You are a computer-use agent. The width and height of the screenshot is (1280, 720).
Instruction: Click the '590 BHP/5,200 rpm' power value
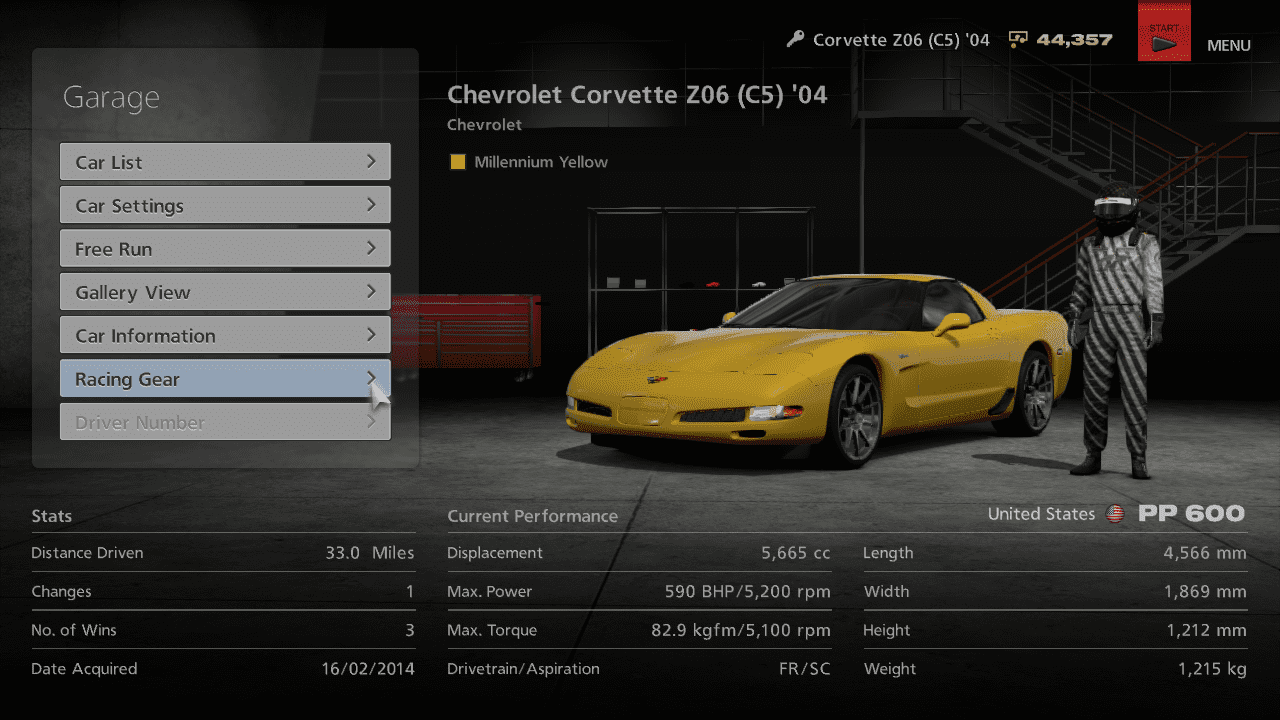click(x=747, y=592)
